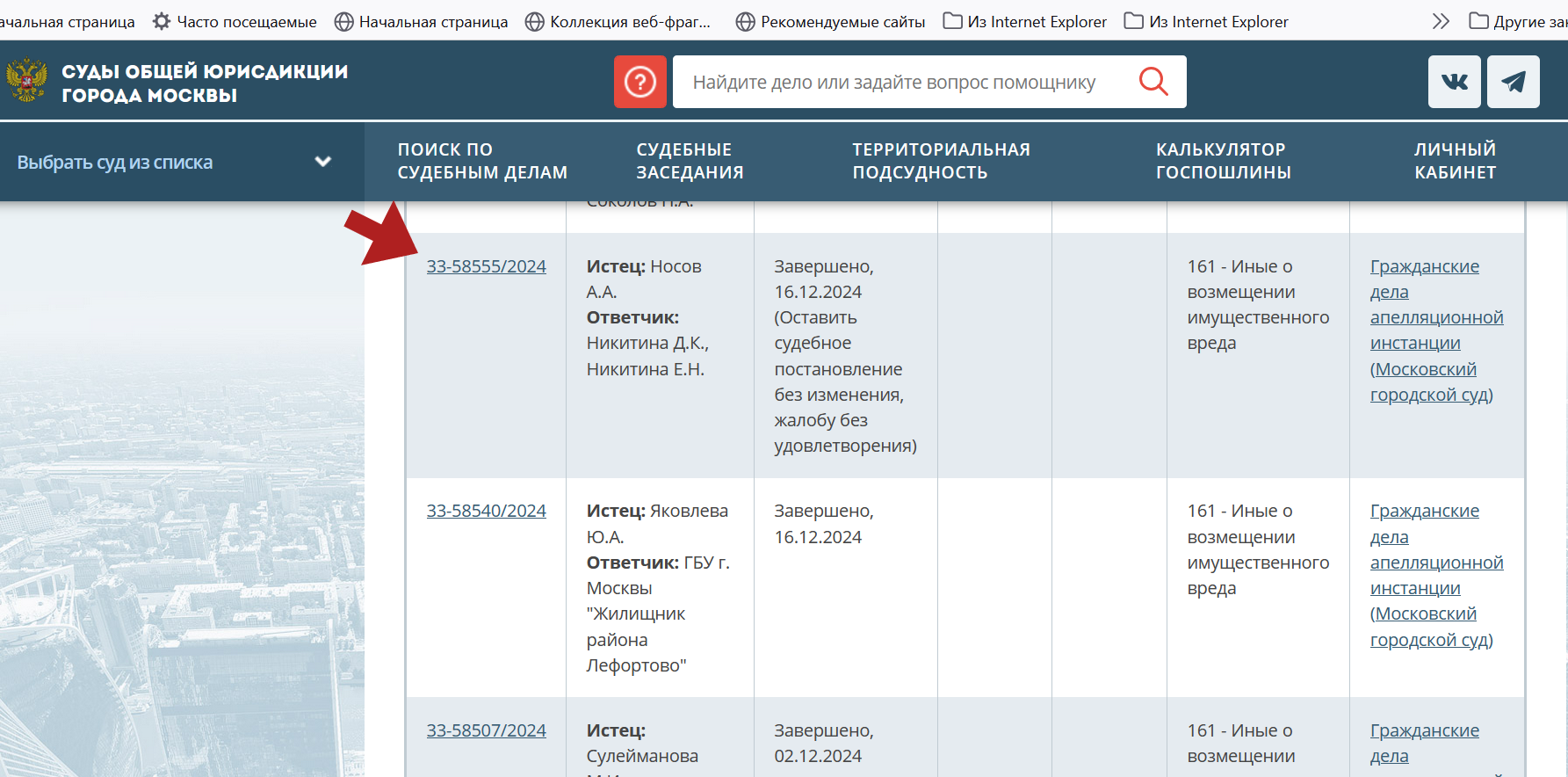The height and width of the screenshot is (777, 1568).
Task: Open Гражданские дела link in Яковлева row
Action: [x=1436, y=575]
